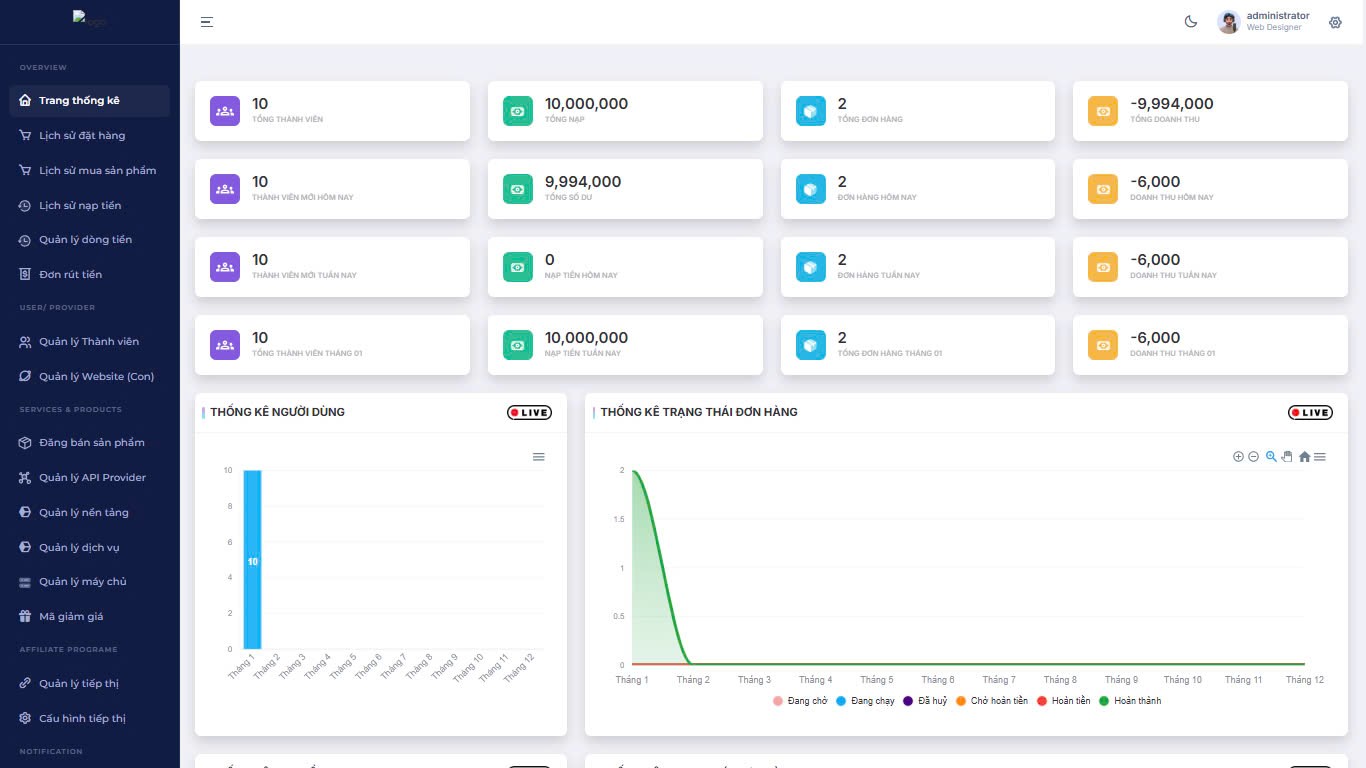Click server icon beside Quản lý máy chủ
This screenshot has height=768, width=1366.
26,581
